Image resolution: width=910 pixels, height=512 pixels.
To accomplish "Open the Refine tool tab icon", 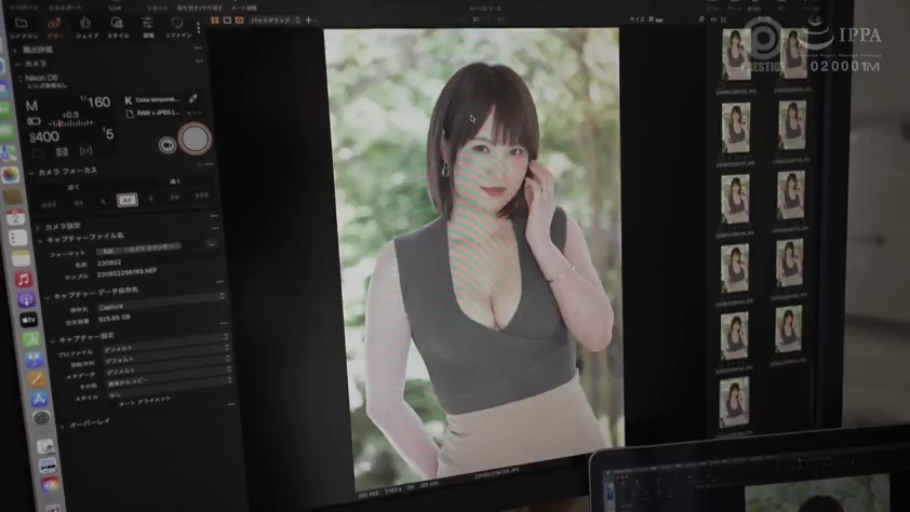I will 178,25.
